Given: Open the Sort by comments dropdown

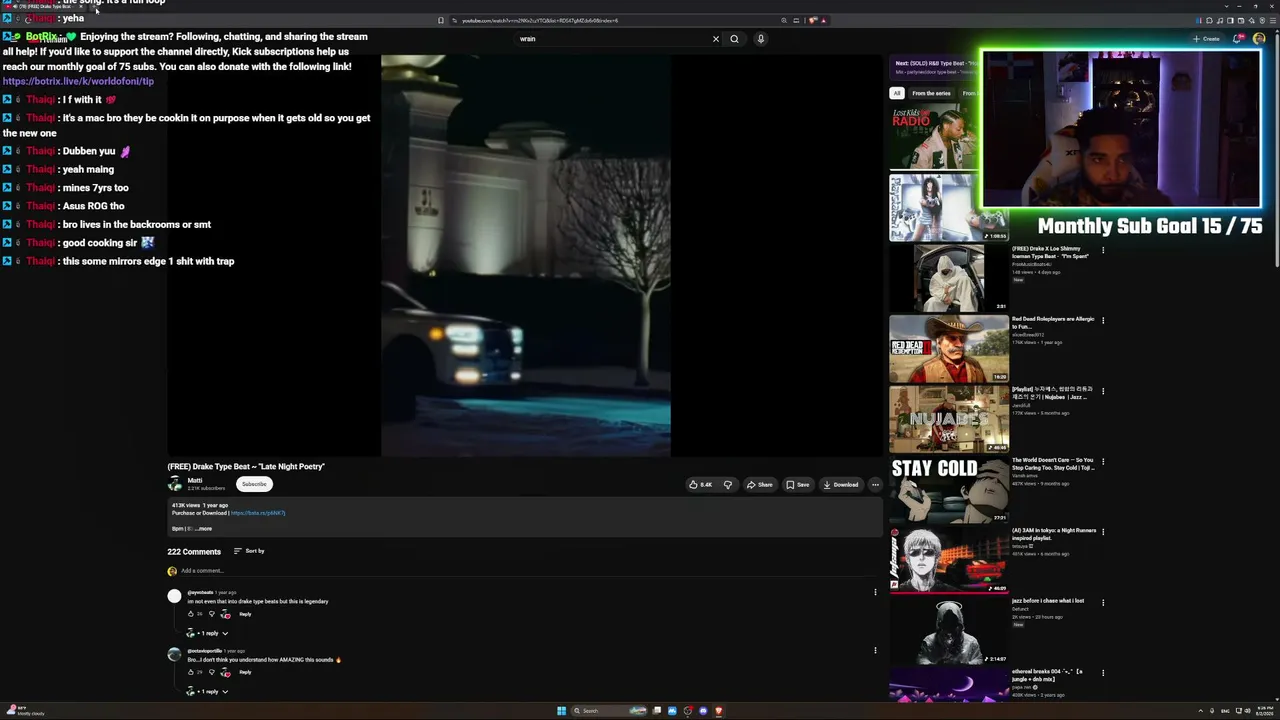Looking at the screenshot, I should pyautogui.click(x=249, y=551).
